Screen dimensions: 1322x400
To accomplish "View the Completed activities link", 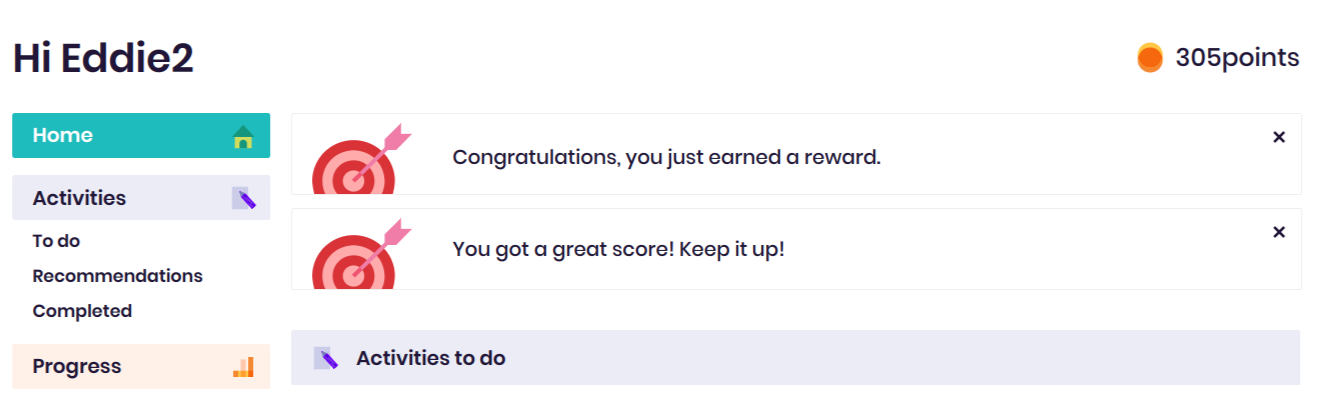I will coord(82,311).
